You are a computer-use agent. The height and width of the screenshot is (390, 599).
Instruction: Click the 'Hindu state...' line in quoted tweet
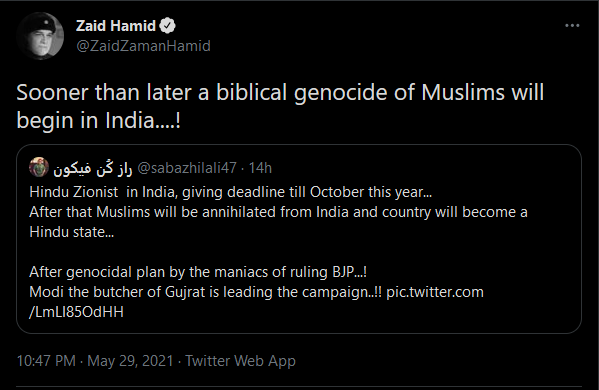point(71,232)
